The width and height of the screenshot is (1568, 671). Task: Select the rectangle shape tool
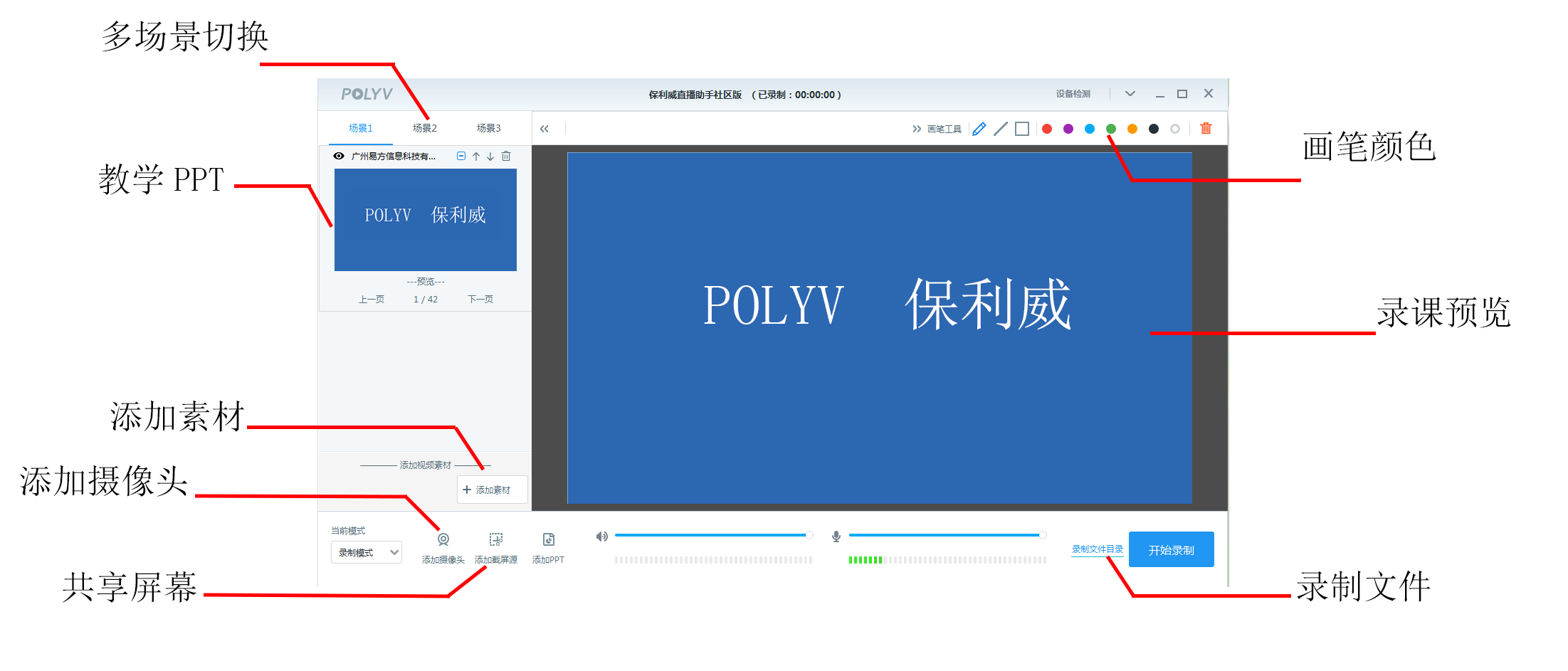(1022, 129)
